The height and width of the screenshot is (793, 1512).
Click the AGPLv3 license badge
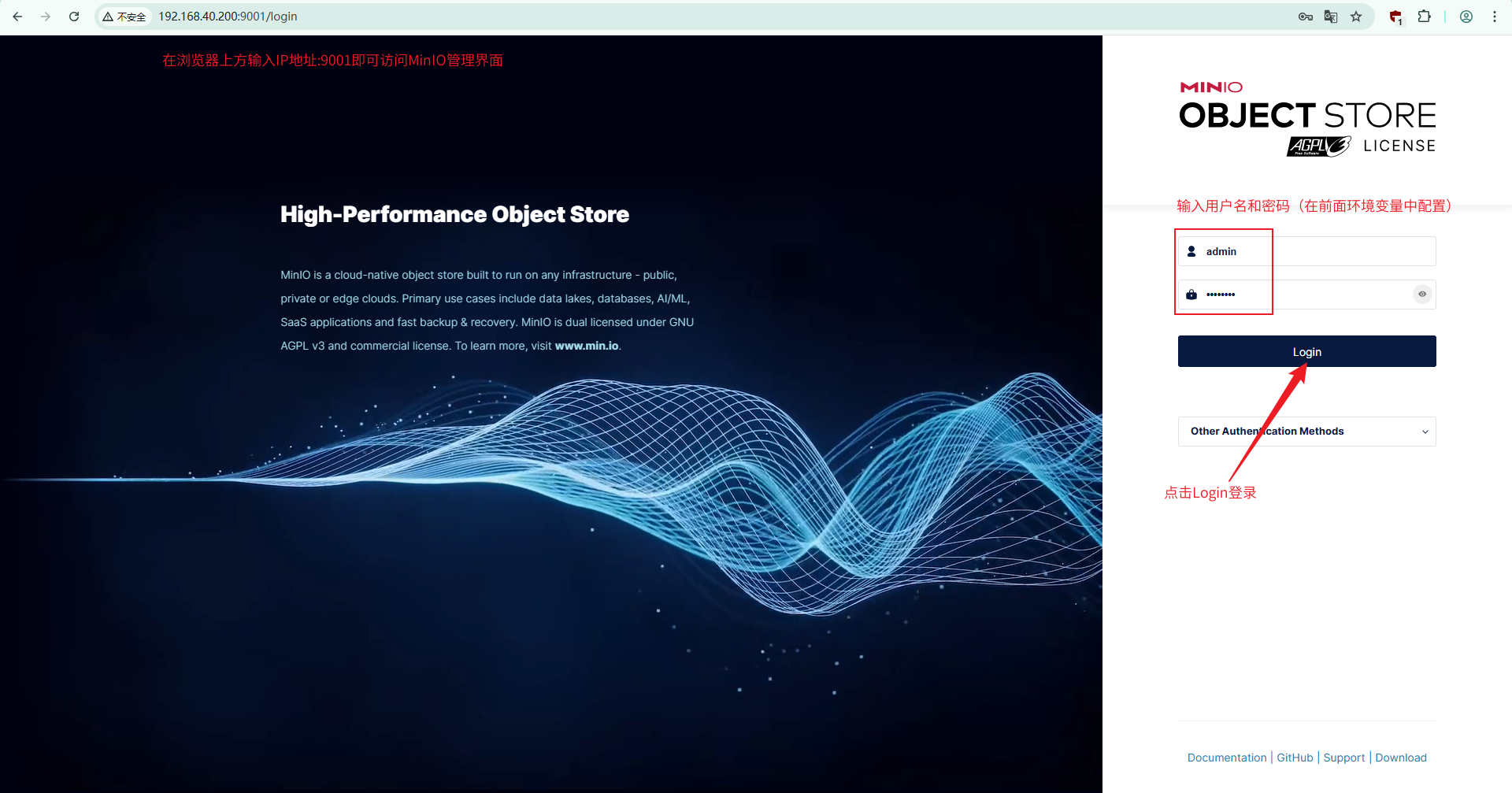point(1319,146)
